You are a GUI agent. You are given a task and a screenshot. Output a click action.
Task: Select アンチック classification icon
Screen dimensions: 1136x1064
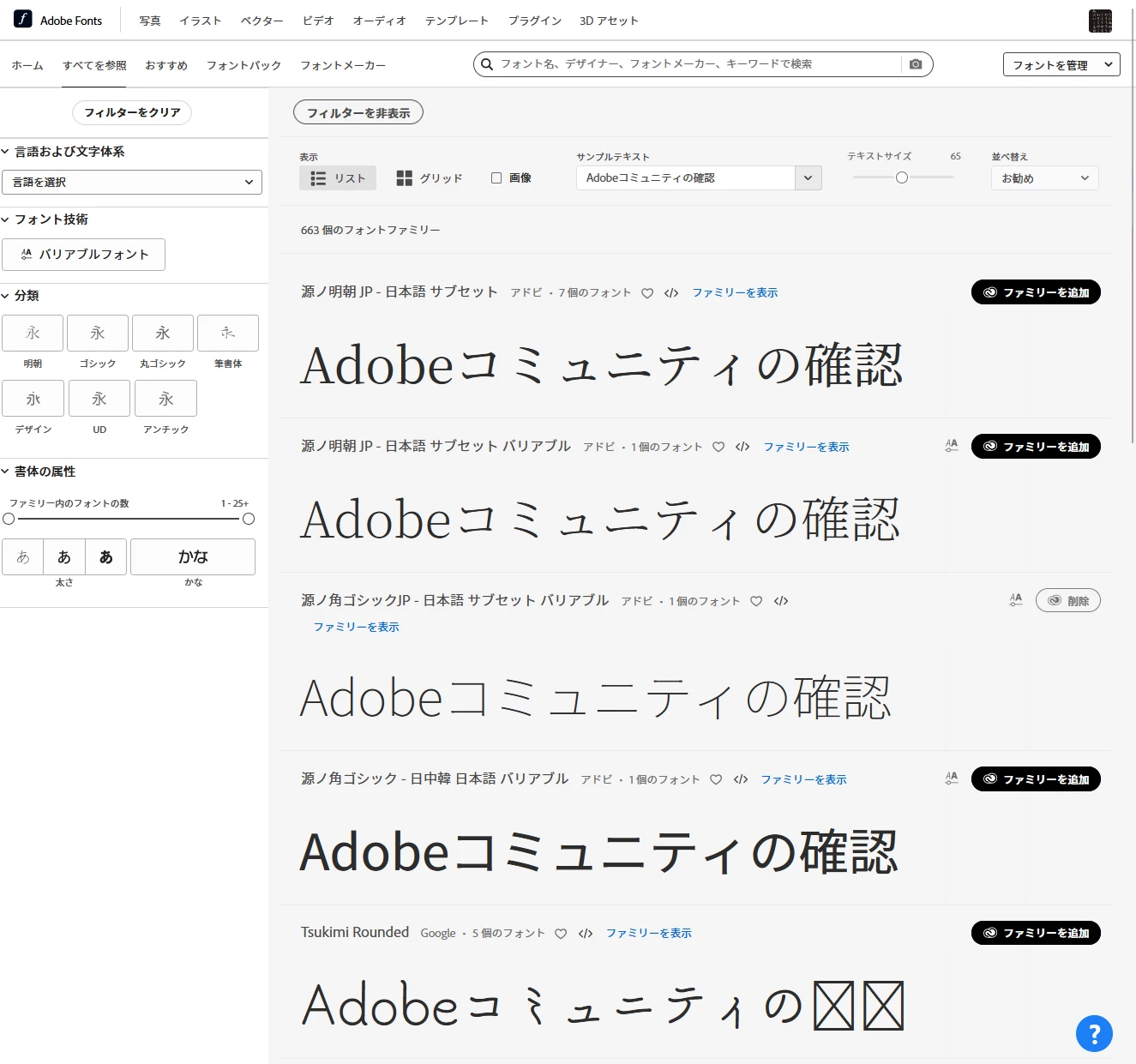point(166,399)
